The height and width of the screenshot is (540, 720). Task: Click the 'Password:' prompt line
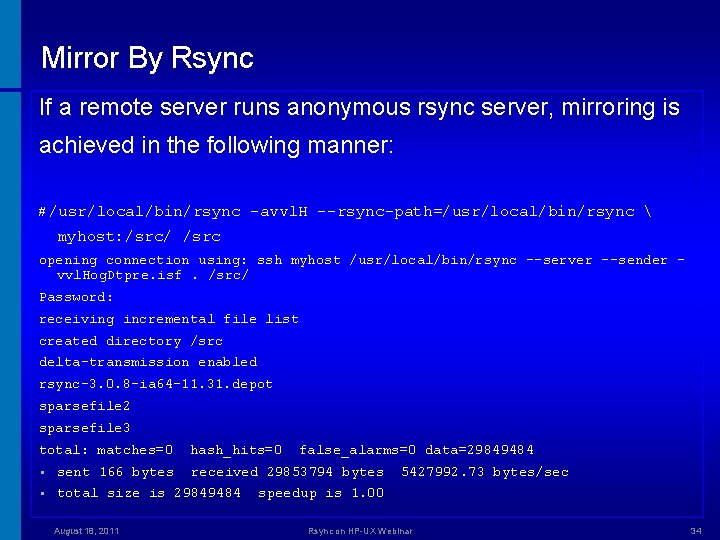click(x=76, y=297)
